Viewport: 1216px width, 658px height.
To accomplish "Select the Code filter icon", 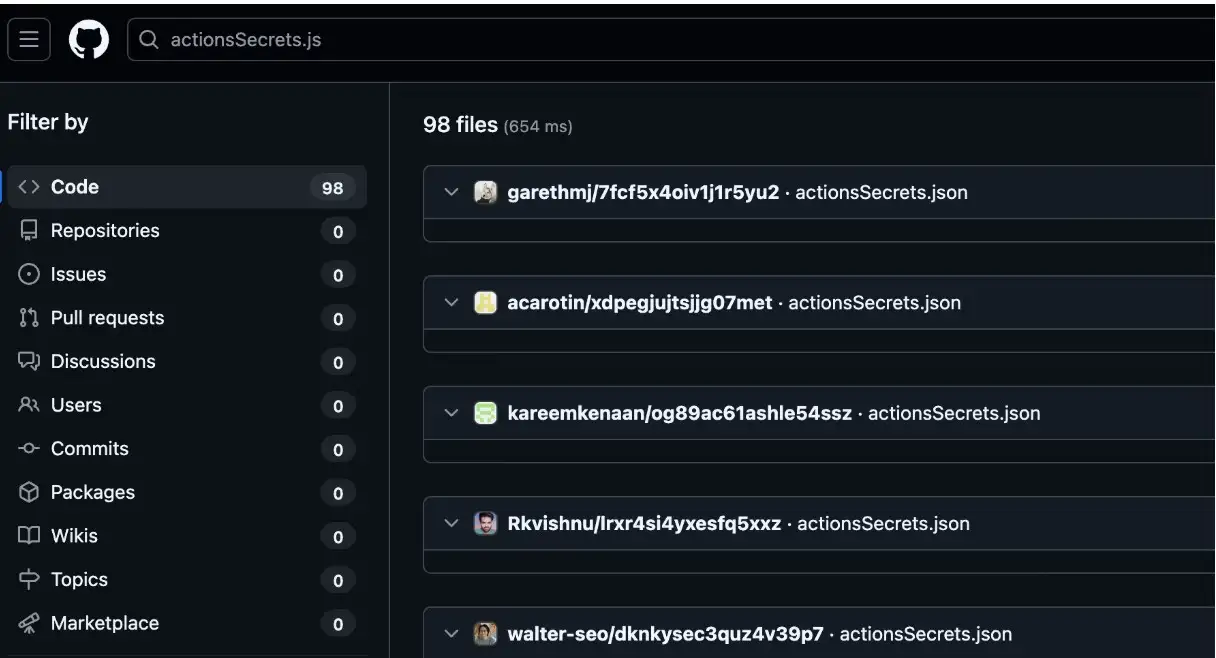I will [x=30, y=186].
